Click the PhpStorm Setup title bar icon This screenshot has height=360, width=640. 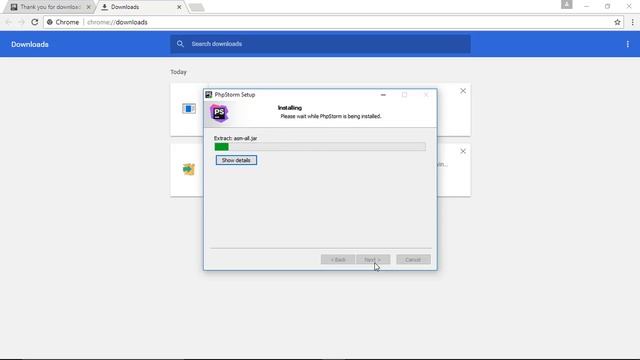(x=209, y=95)
